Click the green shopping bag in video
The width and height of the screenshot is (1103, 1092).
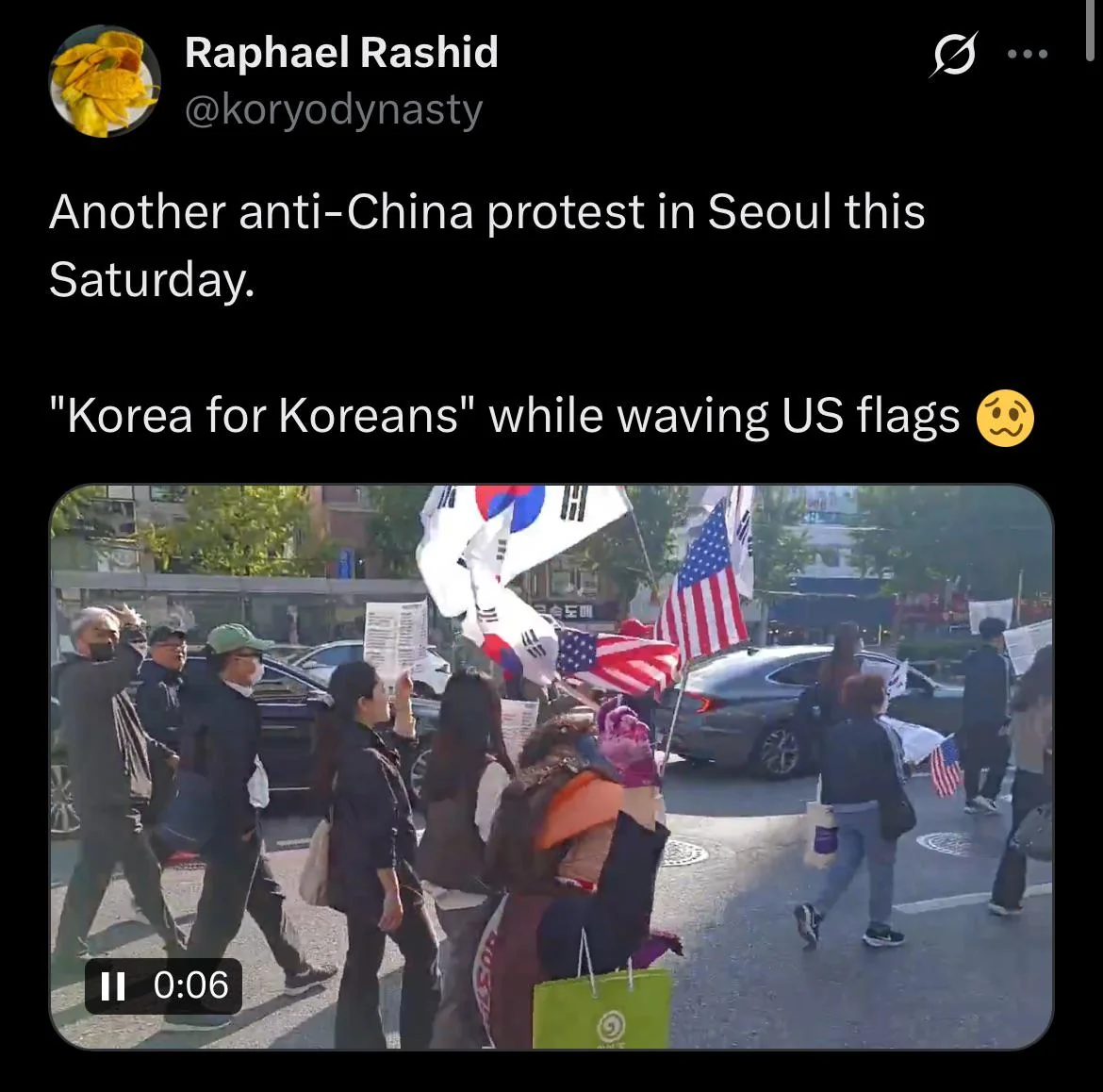coord(601,1007)
